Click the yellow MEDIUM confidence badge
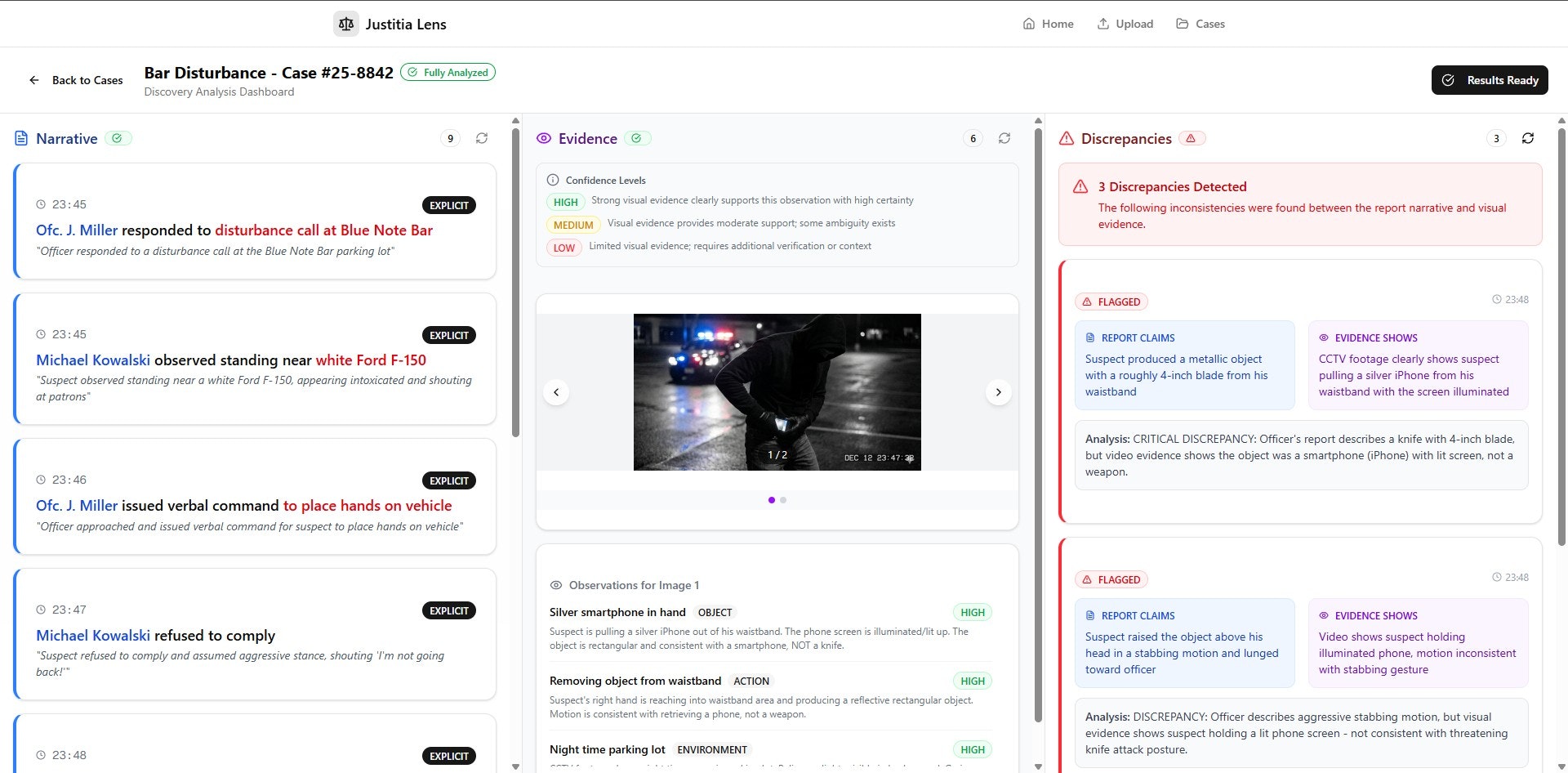Image resolution: width=1568 pixels, height=773 pixels. (x=573, y=224)
